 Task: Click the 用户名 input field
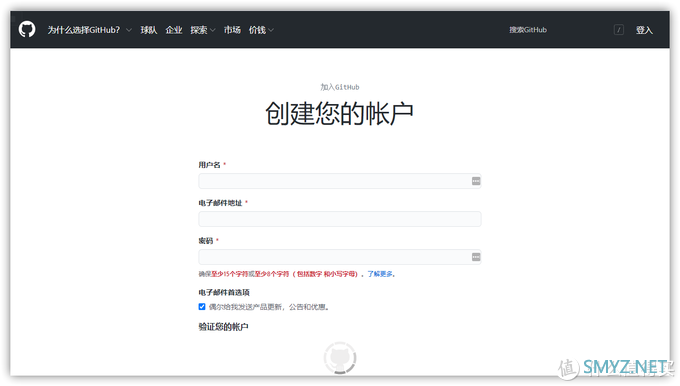point(340,181)
